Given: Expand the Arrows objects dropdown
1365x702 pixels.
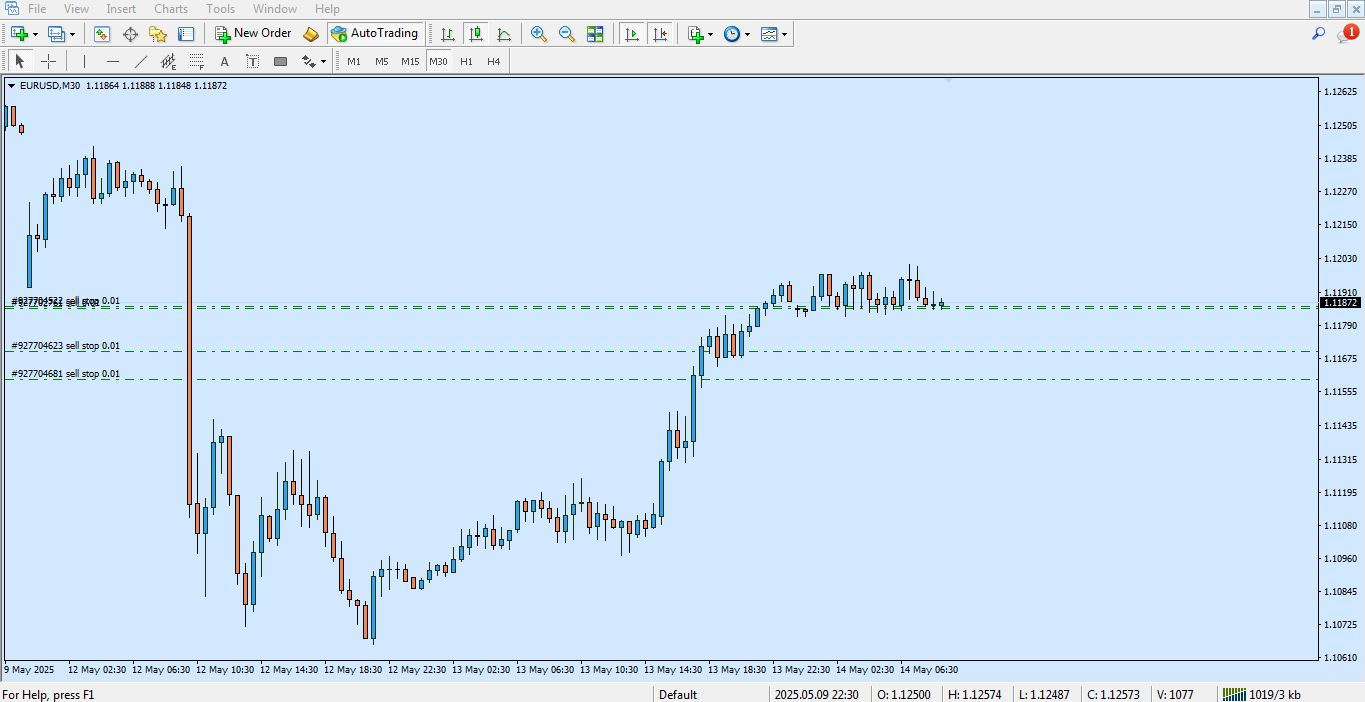Looking at the screenshot, I should pyautogui.click(x=324, y=61).
